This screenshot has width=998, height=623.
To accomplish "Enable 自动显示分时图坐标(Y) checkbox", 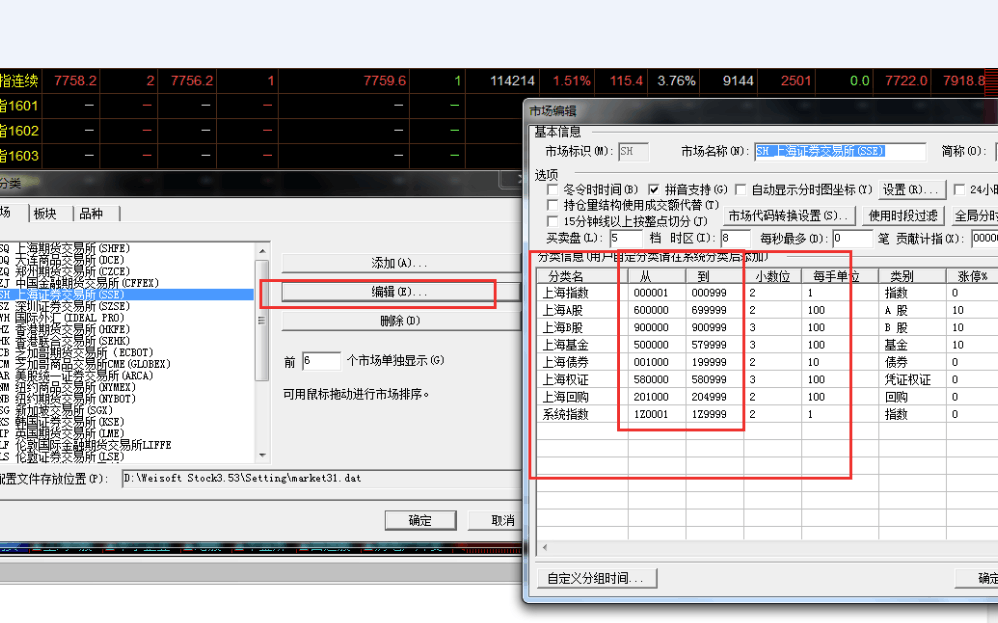I will coord(740,190).
